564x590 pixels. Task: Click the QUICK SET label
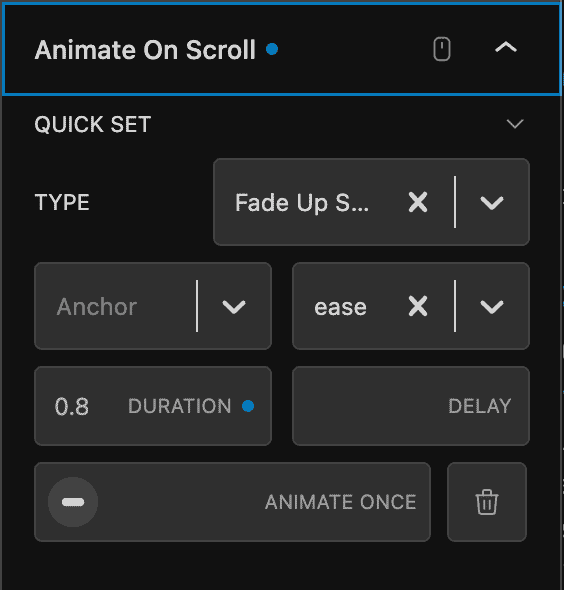pos(93,124)
